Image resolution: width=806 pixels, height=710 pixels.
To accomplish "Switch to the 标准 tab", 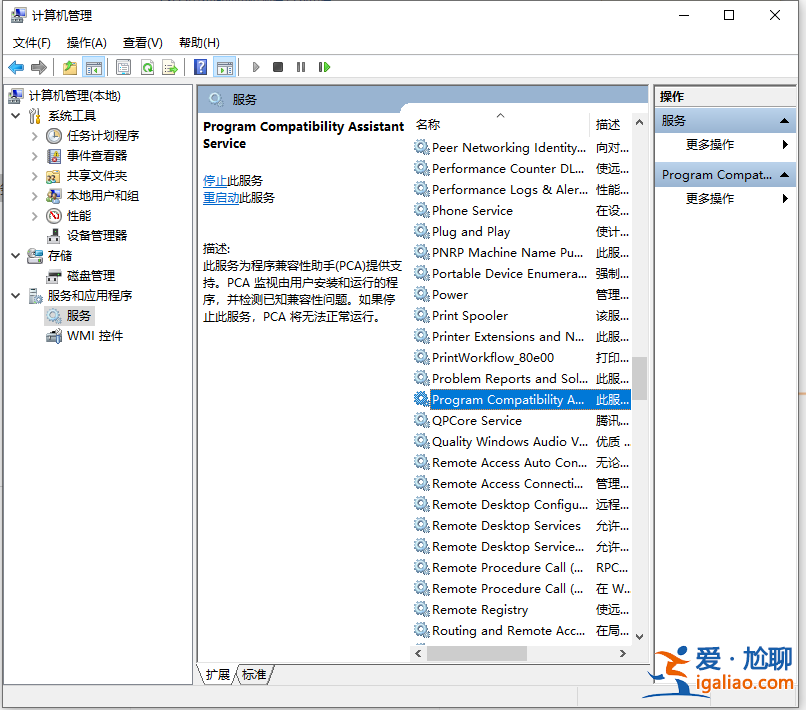I will (254, 674).
